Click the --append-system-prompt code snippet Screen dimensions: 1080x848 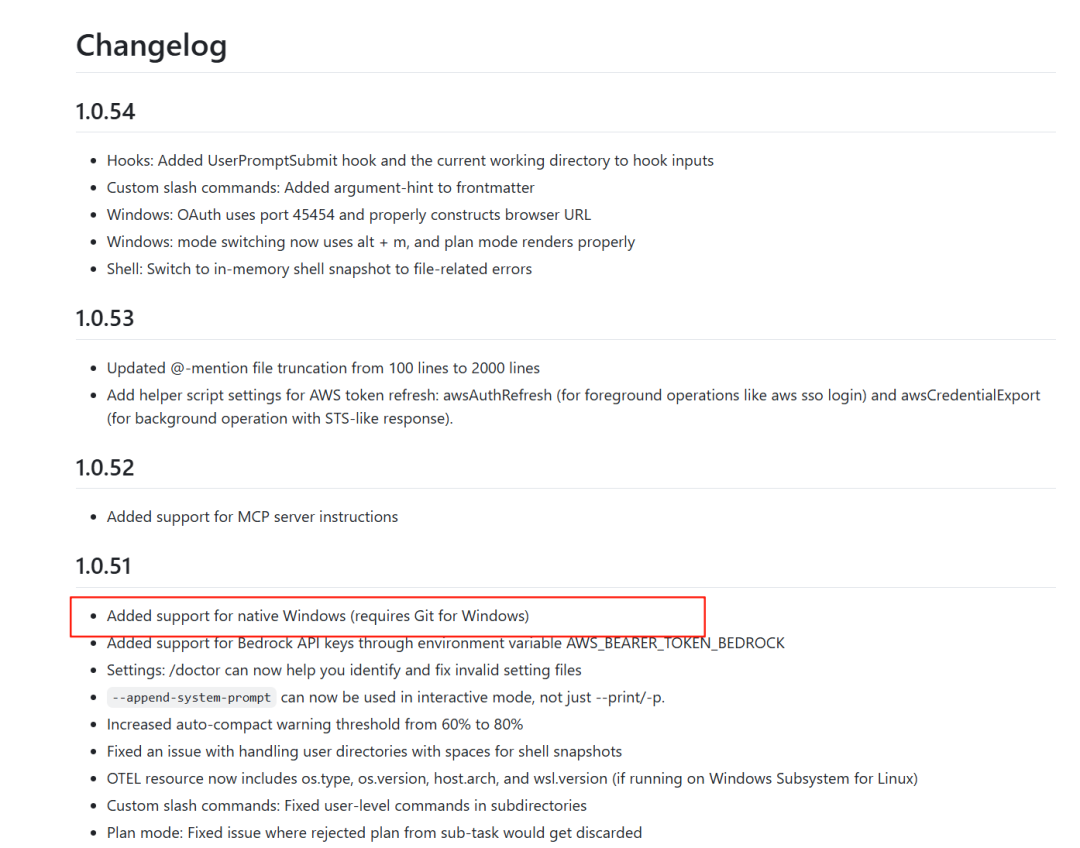(x=191, y=697)
